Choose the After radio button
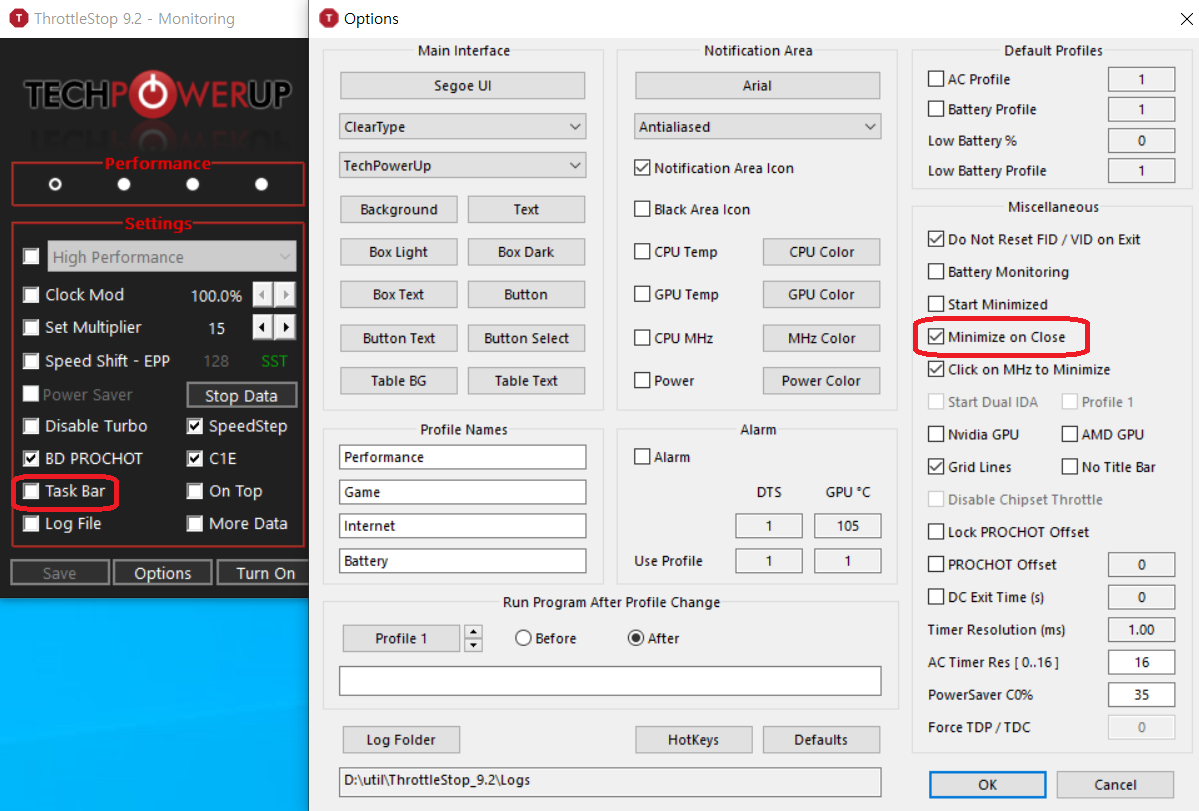This screenshot has height=811, width=1199. (635, 638)
